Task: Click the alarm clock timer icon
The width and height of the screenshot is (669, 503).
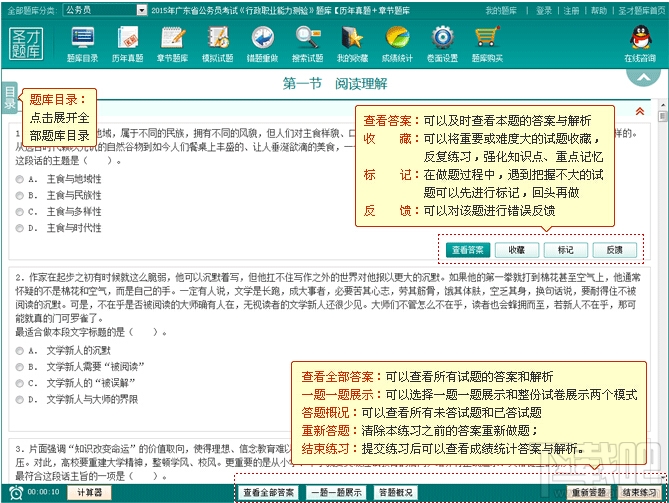Action: coord(16,492)
